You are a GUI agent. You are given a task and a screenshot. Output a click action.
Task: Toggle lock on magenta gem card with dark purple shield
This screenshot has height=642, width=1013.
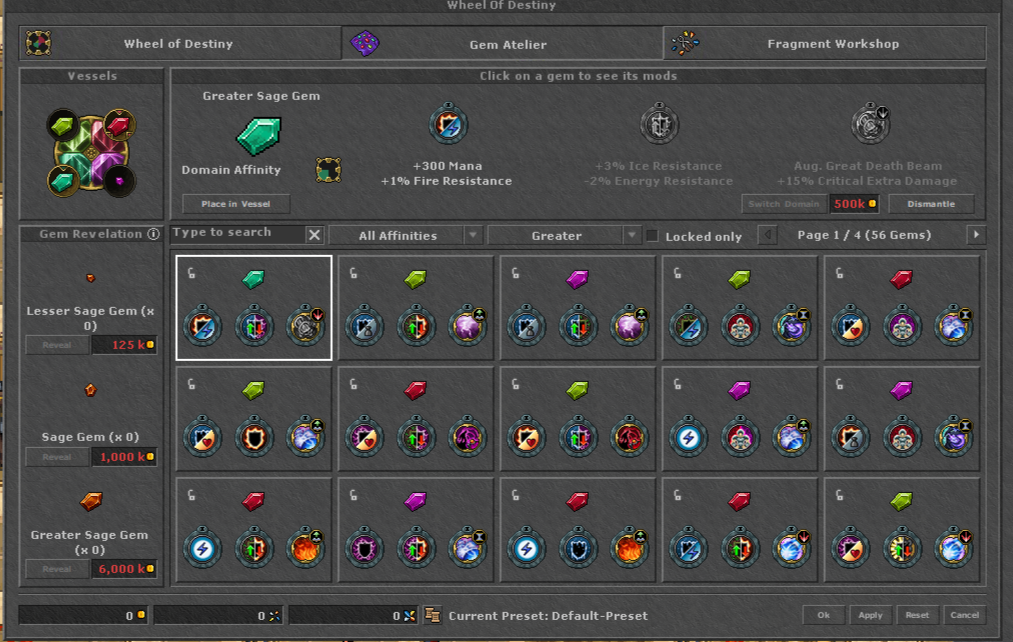[x=353, y=495]
